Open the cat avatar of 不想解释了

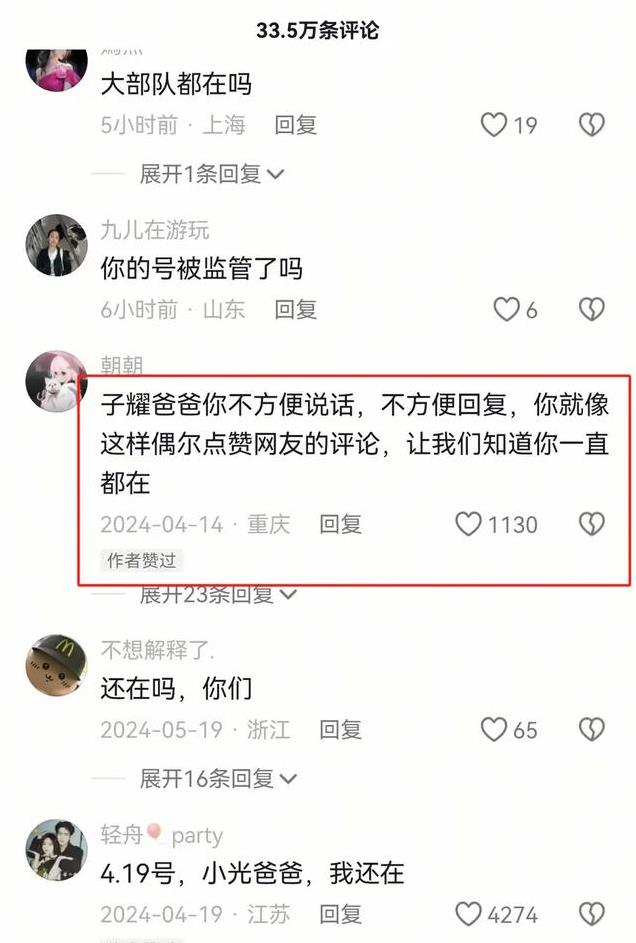click(x=57, y=665)
